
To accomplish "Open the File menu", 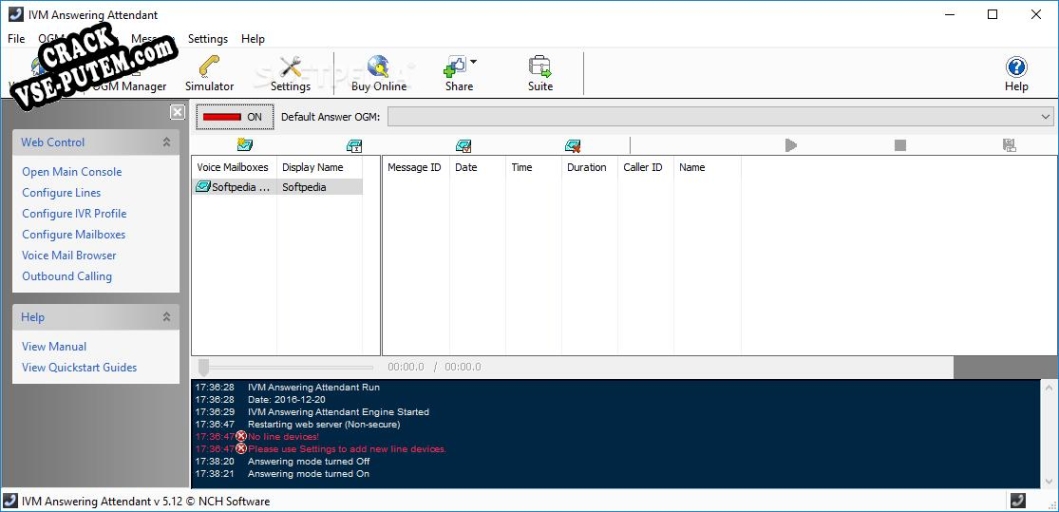I will click(x=16, y=39).
